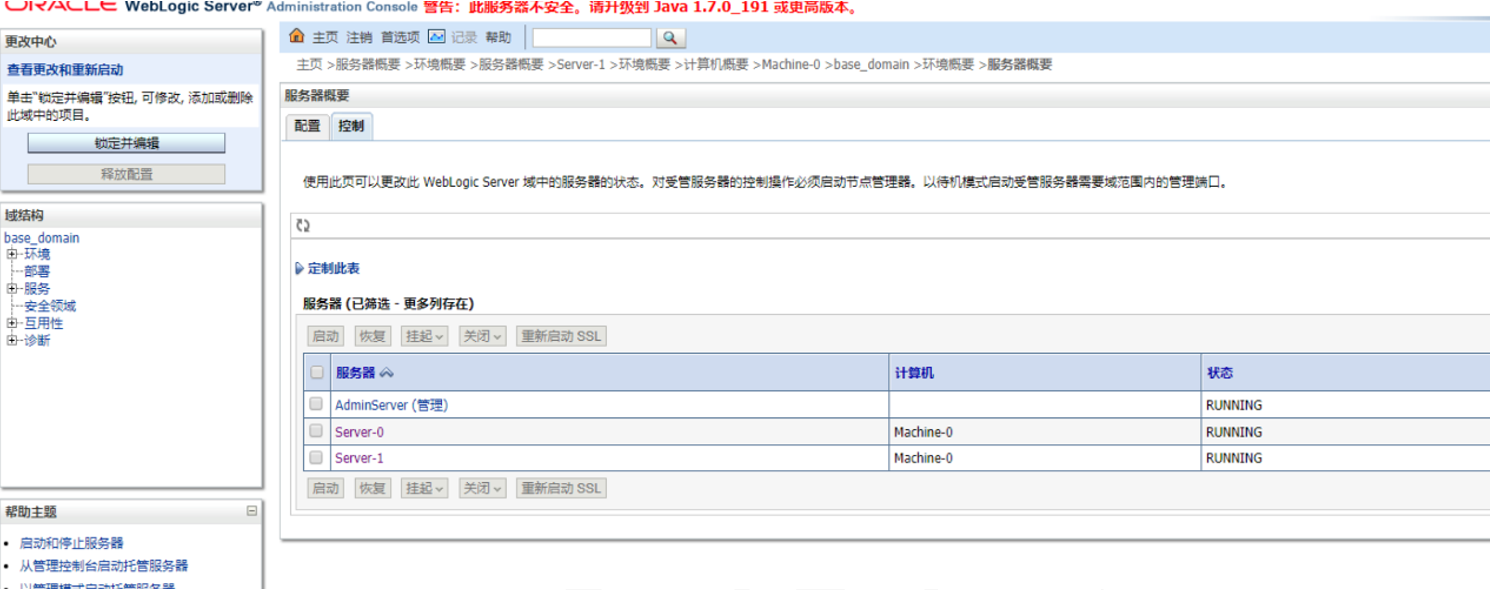Tick the select-all checkbox in table header

click(x=317, y=372)
